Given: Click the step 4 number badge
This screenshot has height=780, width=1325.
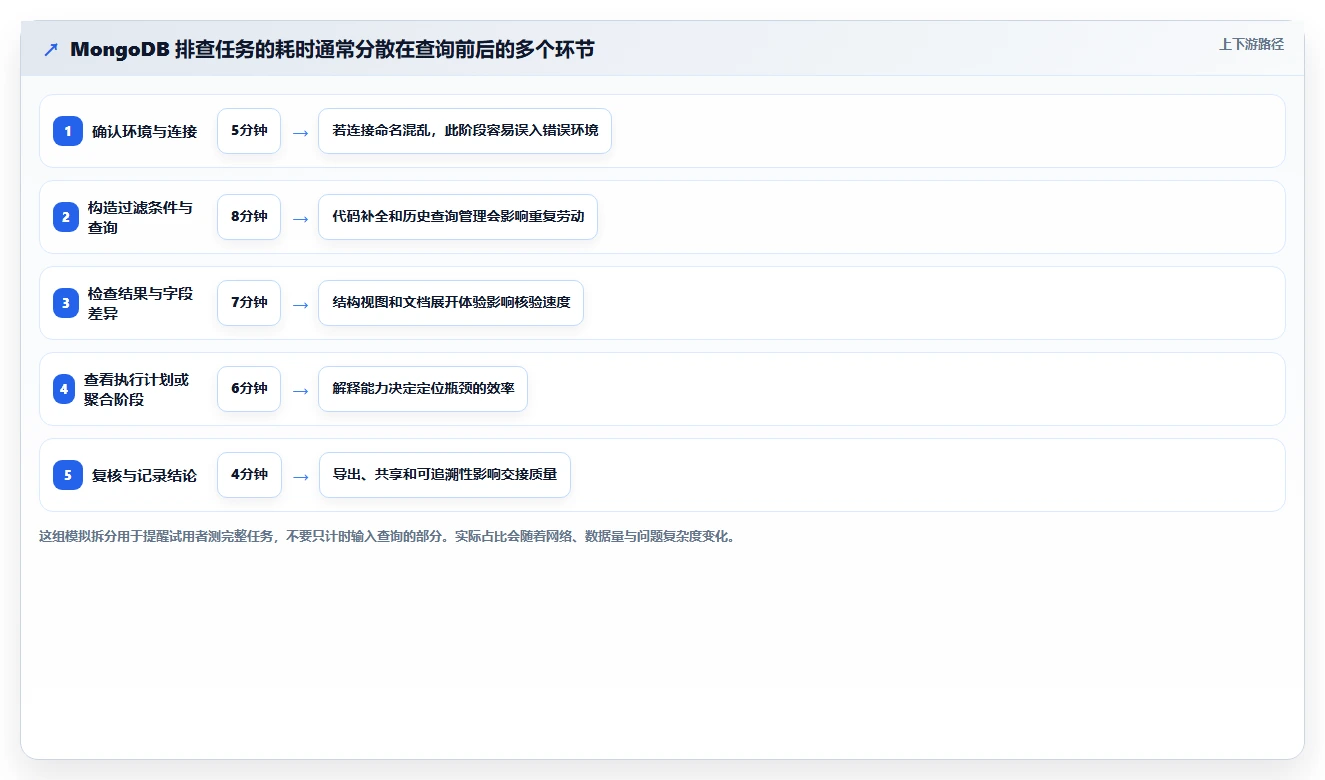Looking at the screenshot, I should [x=64, y=389].
